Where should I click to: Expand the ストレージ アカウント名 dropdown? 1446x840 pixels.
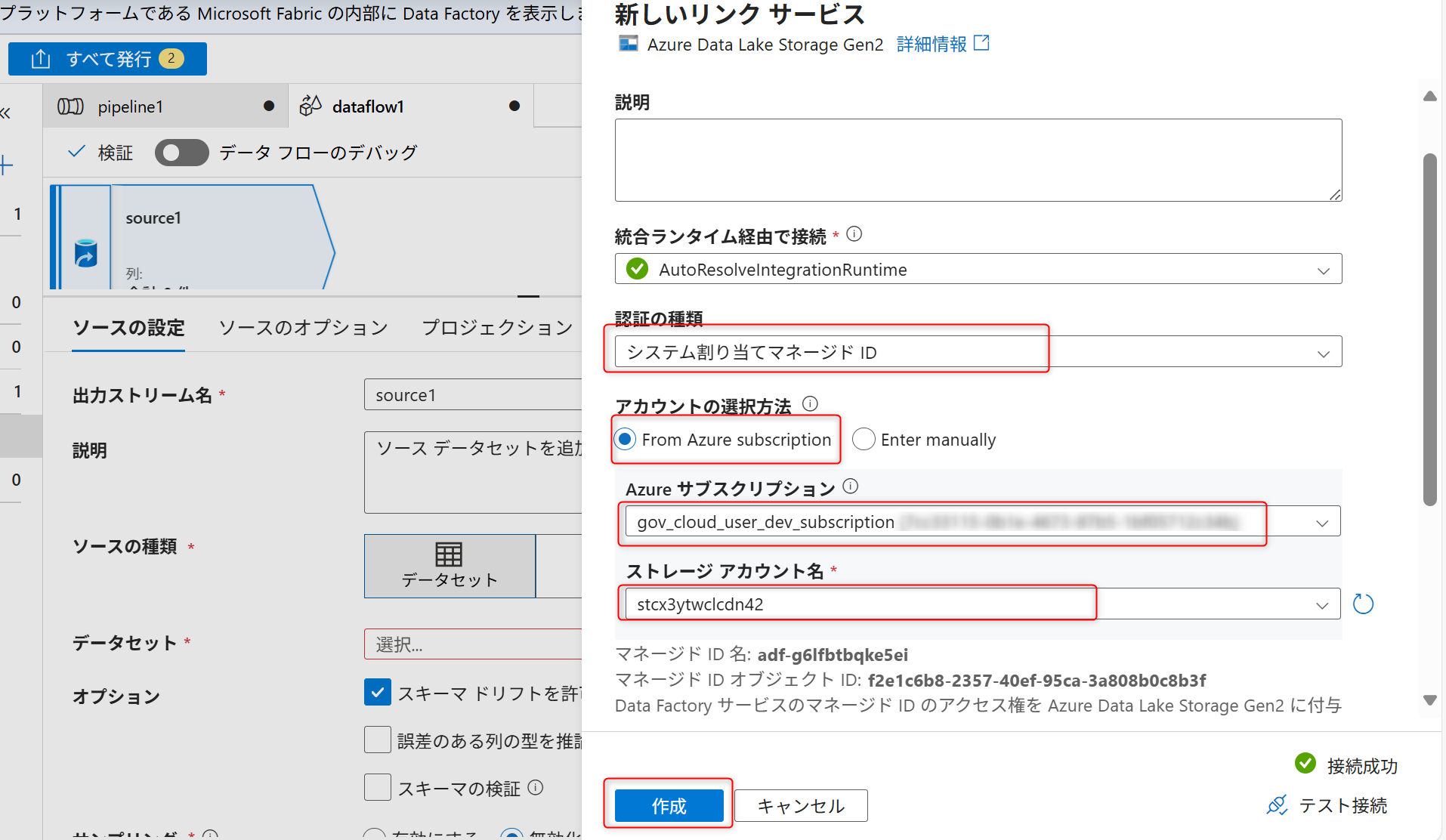(1322, 604)
